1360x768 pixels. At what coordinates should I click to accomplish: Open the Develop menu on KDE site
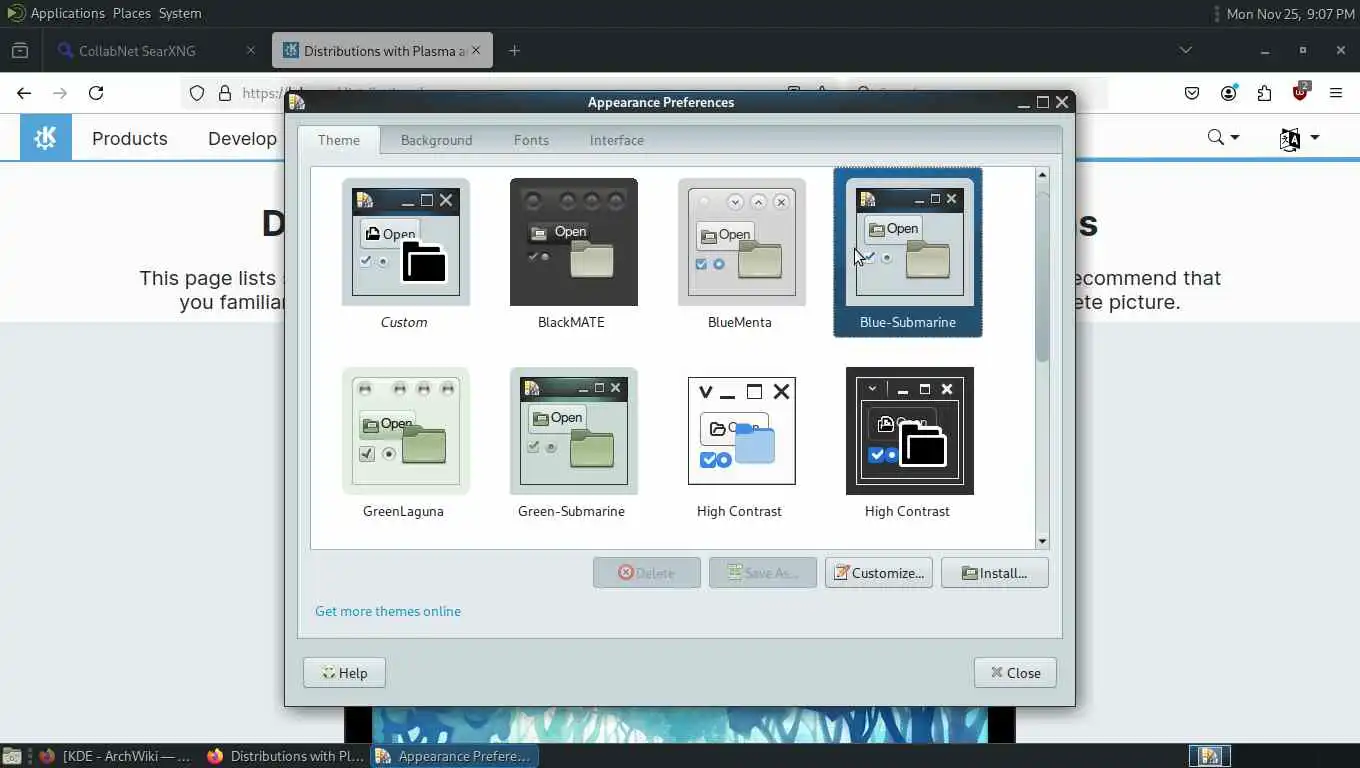click(242, 139)
